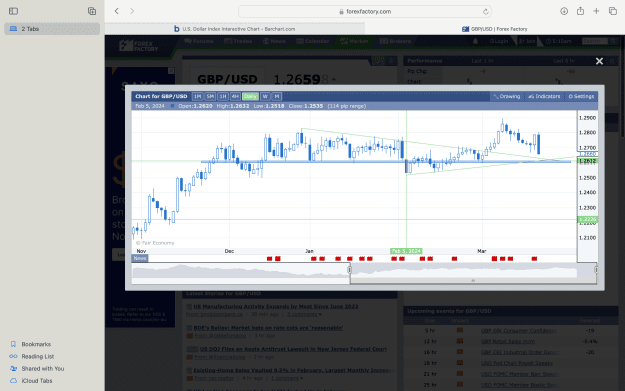The width and height of the screenshot is (625, 391).
Task: Select the 2 Tabs group in sidebar
Action: pos(52,29)
